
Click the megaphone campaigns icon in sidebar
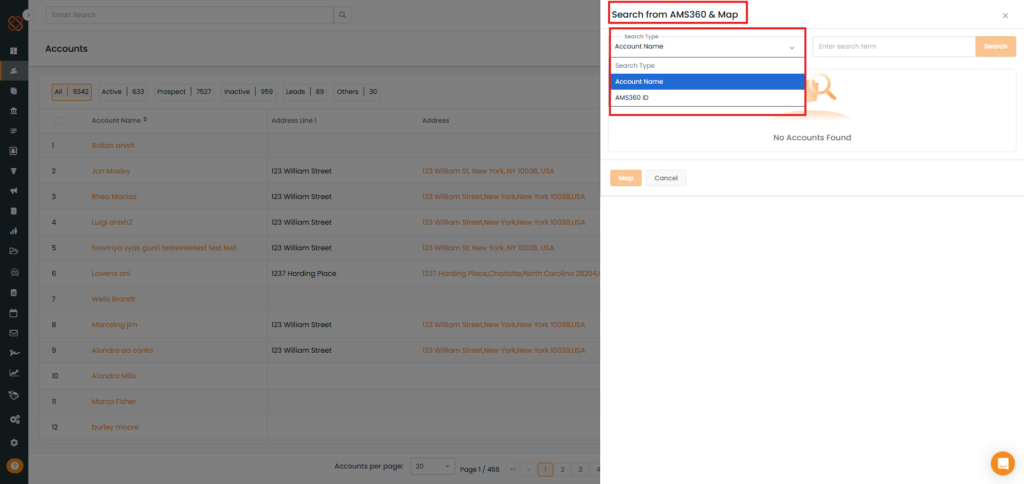pos(14,191)
